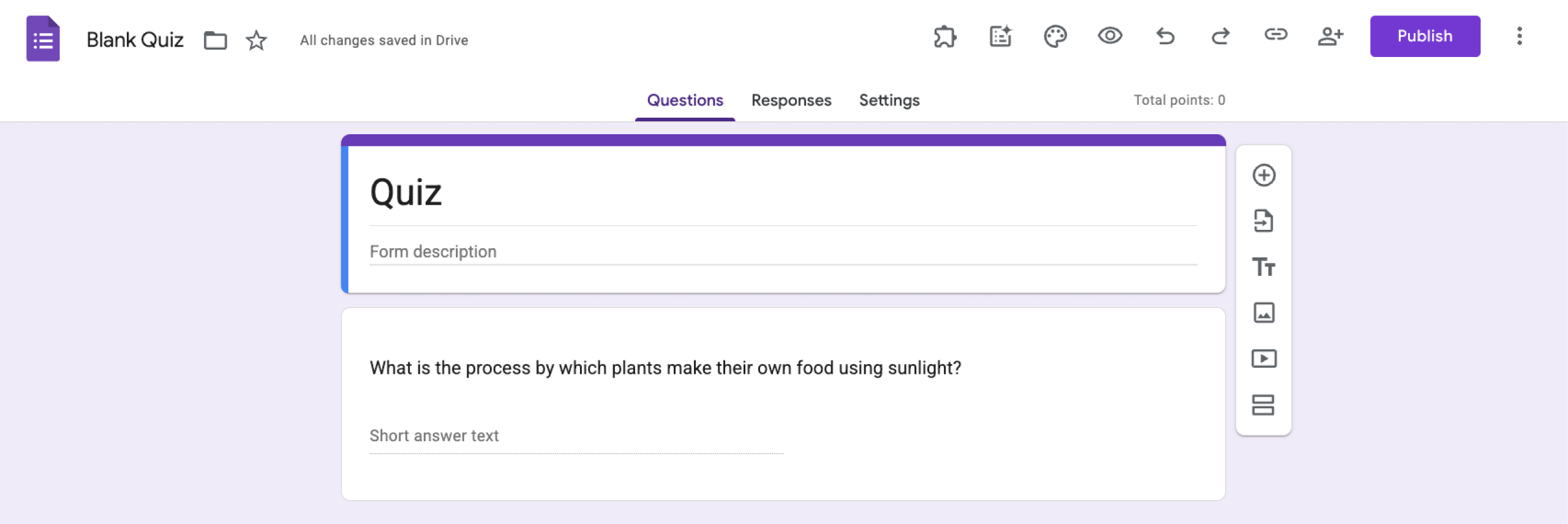Customize the theme with the palette icon

[x=1056, y=37]
